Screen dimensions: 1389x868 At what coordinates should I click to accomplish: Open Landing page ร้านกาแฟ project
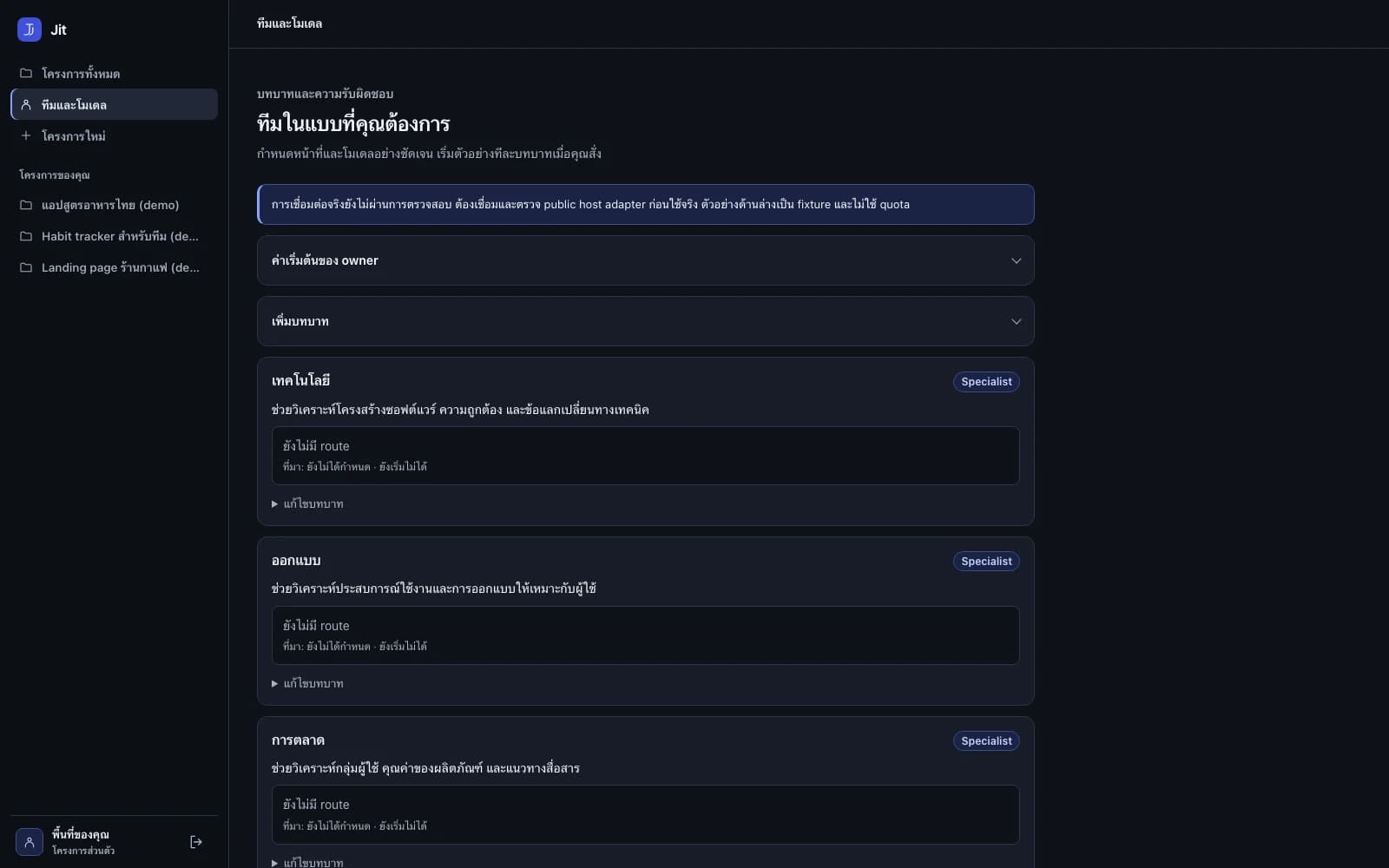coord(114,267)
